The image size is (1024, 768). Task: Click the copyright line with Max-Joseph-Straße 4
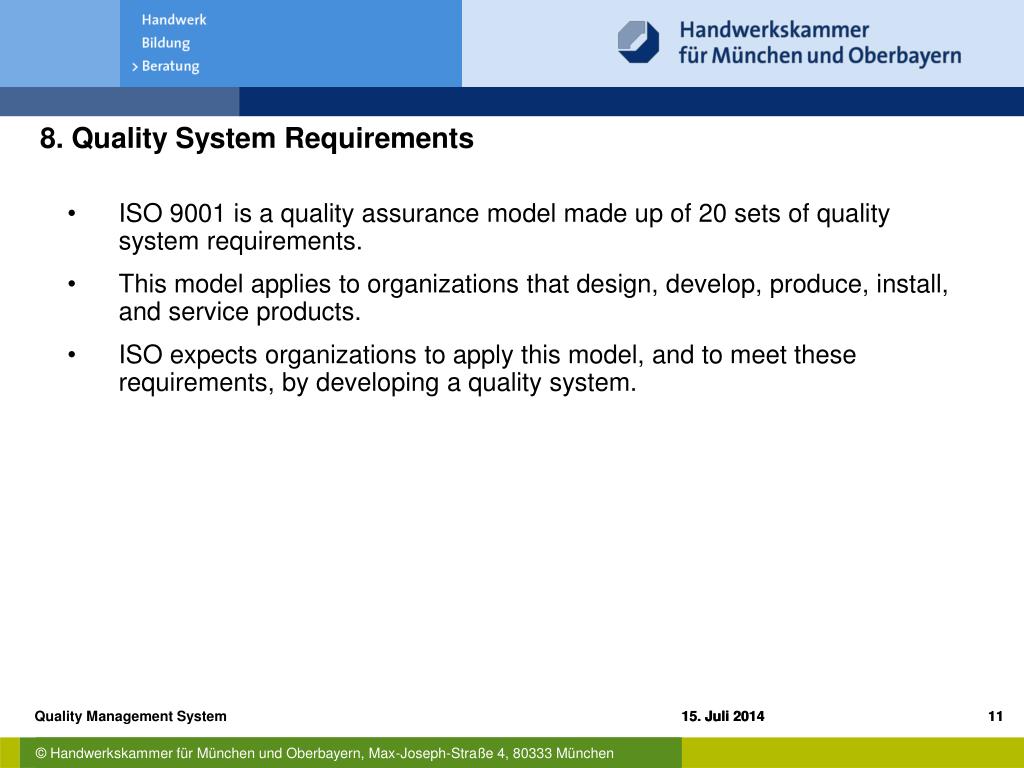(x=325, y=753)
